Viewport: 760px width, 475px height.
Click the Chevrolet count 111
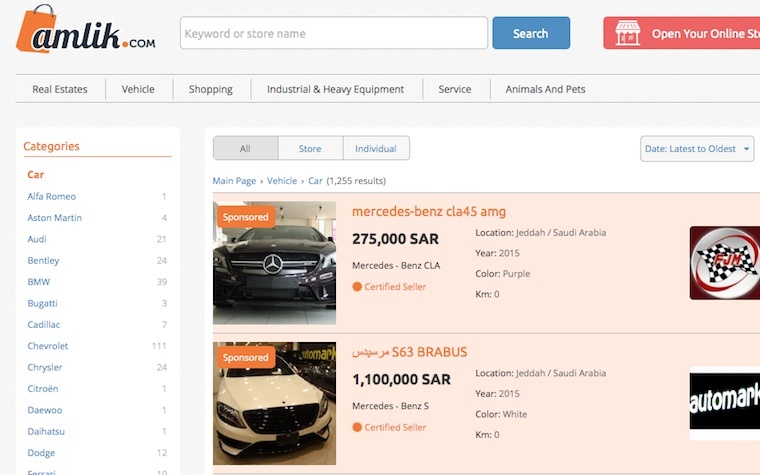[x=159, y=346]
